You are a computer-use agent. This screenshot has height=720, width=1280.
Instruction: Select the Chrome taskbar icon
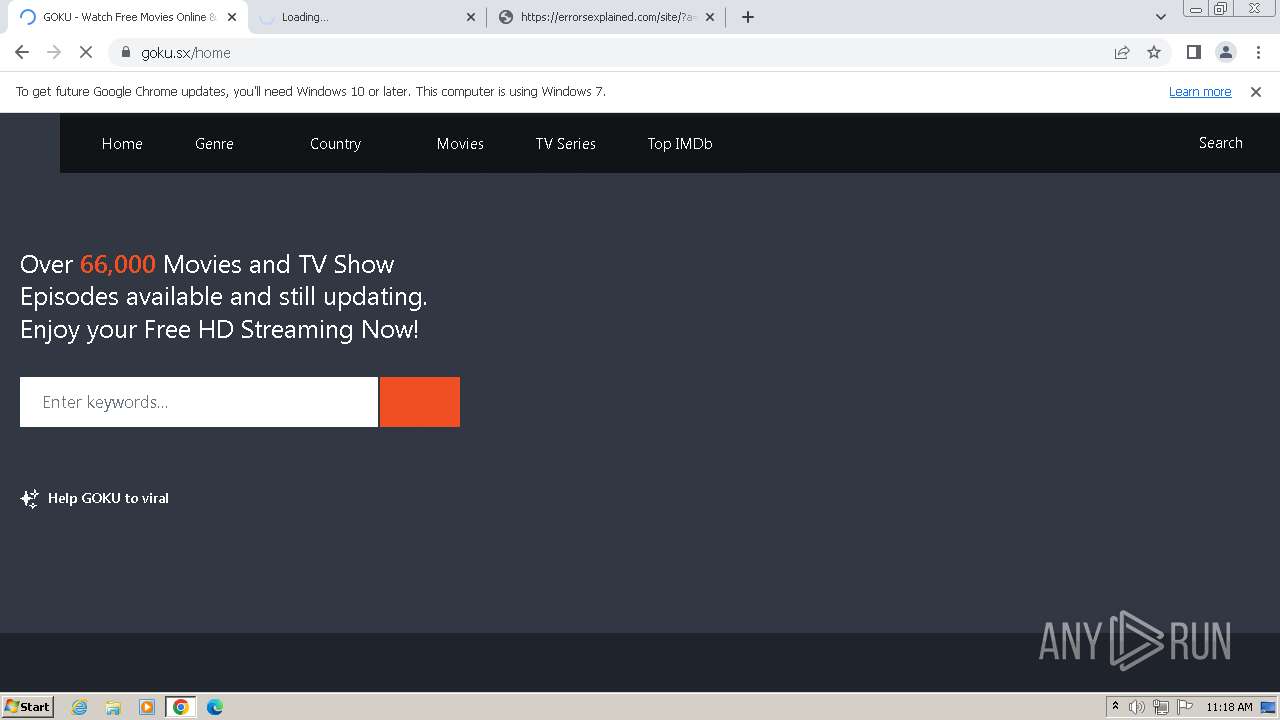coord(181,707)
